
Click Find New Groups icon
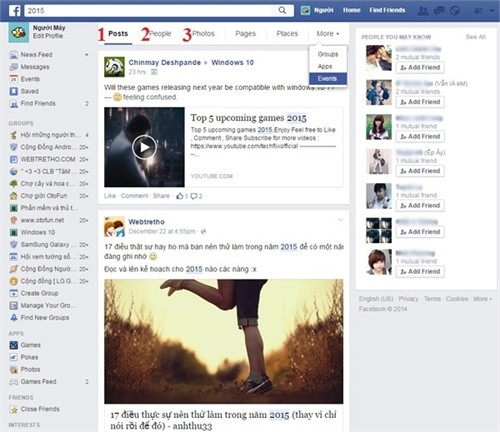pos(13,318)
